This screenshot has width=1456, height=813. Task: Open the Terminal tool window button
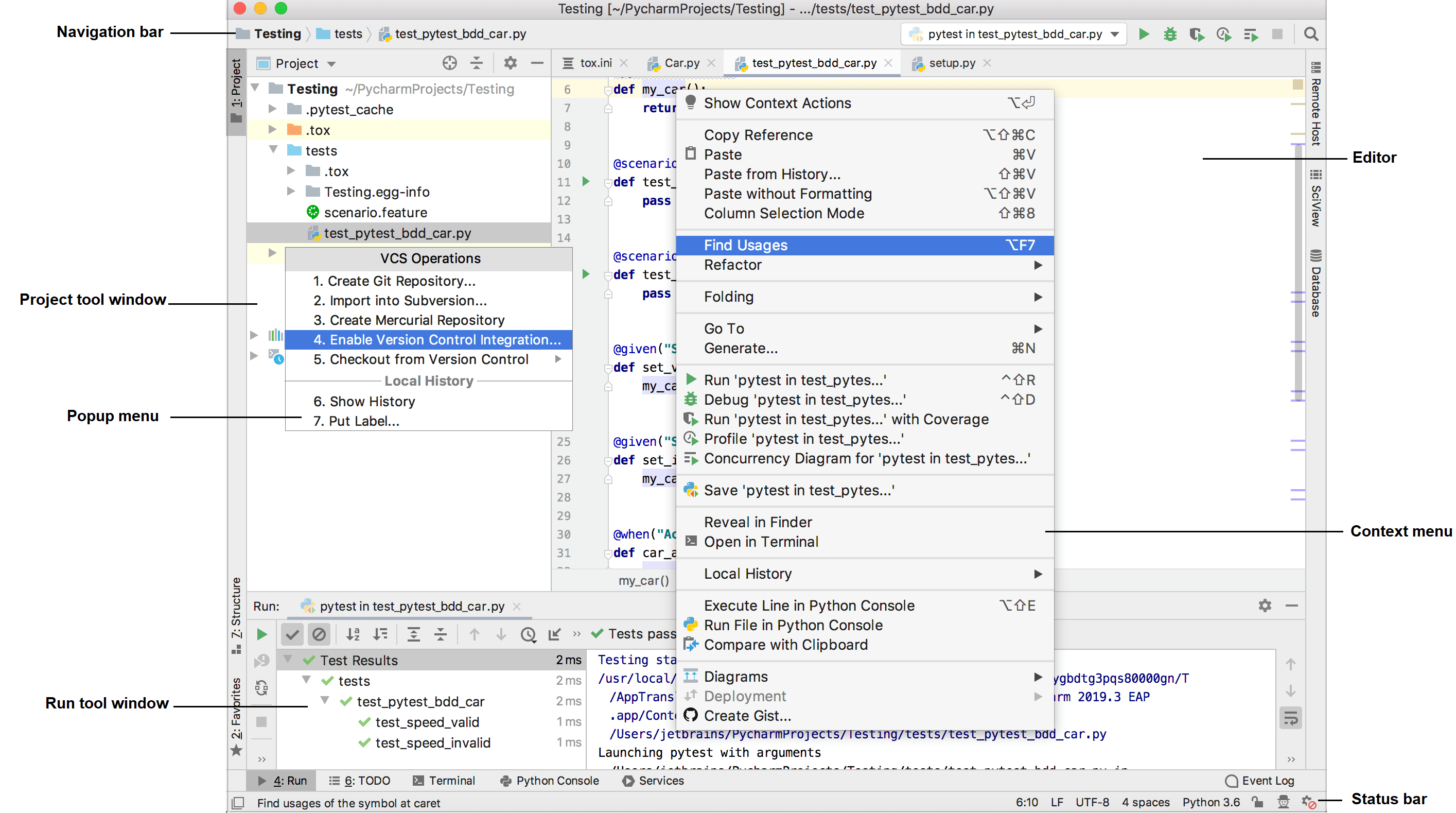click(x=444, y=780)
